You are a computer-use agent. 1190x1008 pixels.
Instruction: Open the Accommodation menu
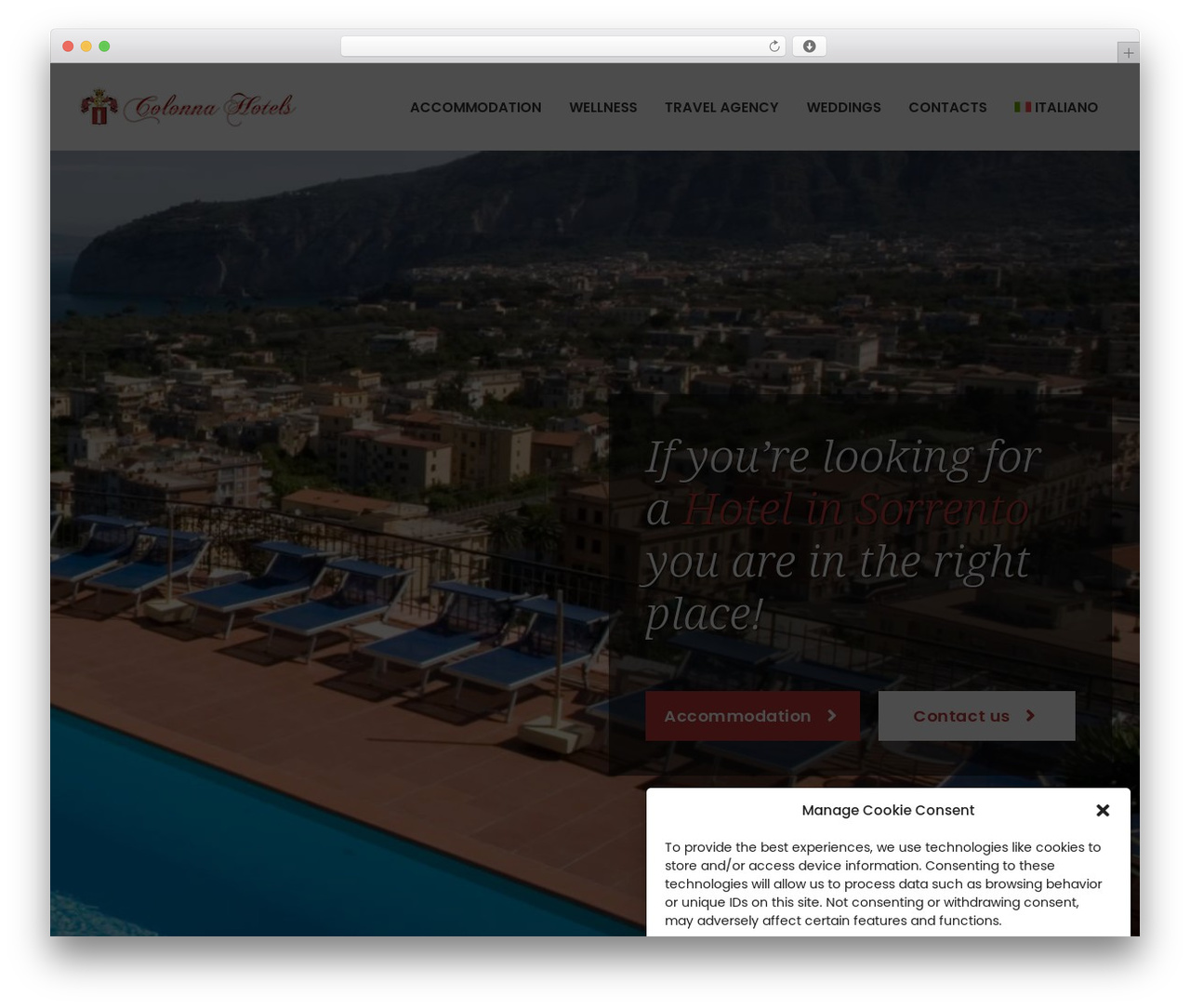(x=475, y=107)
